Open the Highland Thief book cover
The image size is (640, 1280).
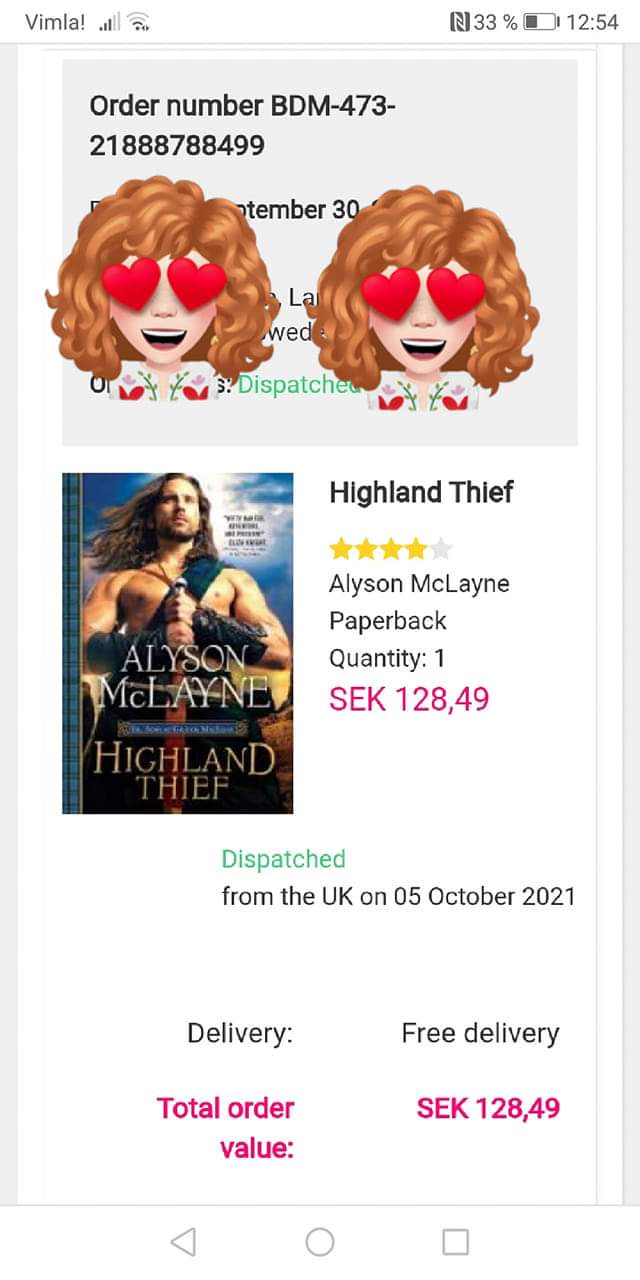click(178, 643)
